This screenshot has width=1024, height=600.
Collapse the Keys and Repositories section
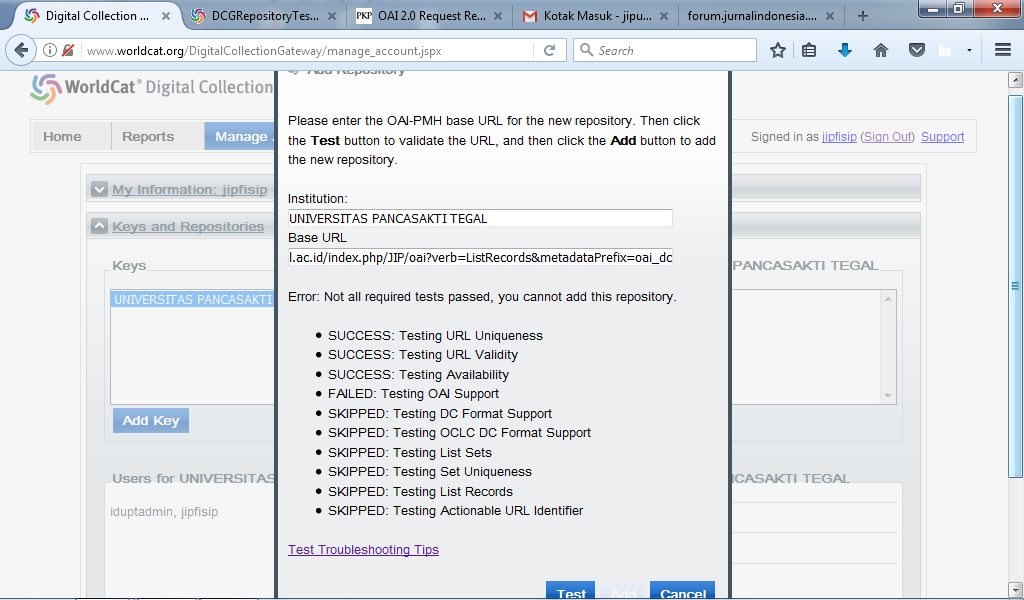pos(99,226)
